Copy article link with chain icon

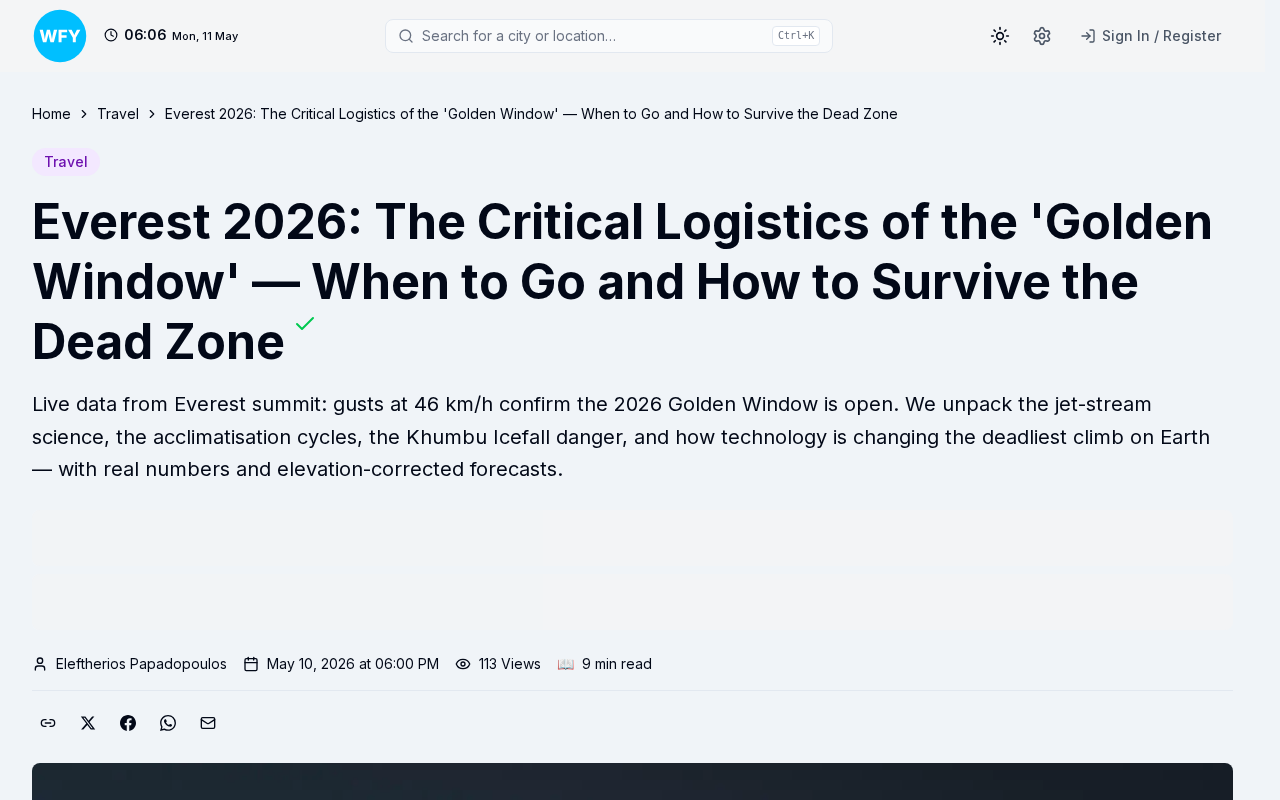point(48,723)
